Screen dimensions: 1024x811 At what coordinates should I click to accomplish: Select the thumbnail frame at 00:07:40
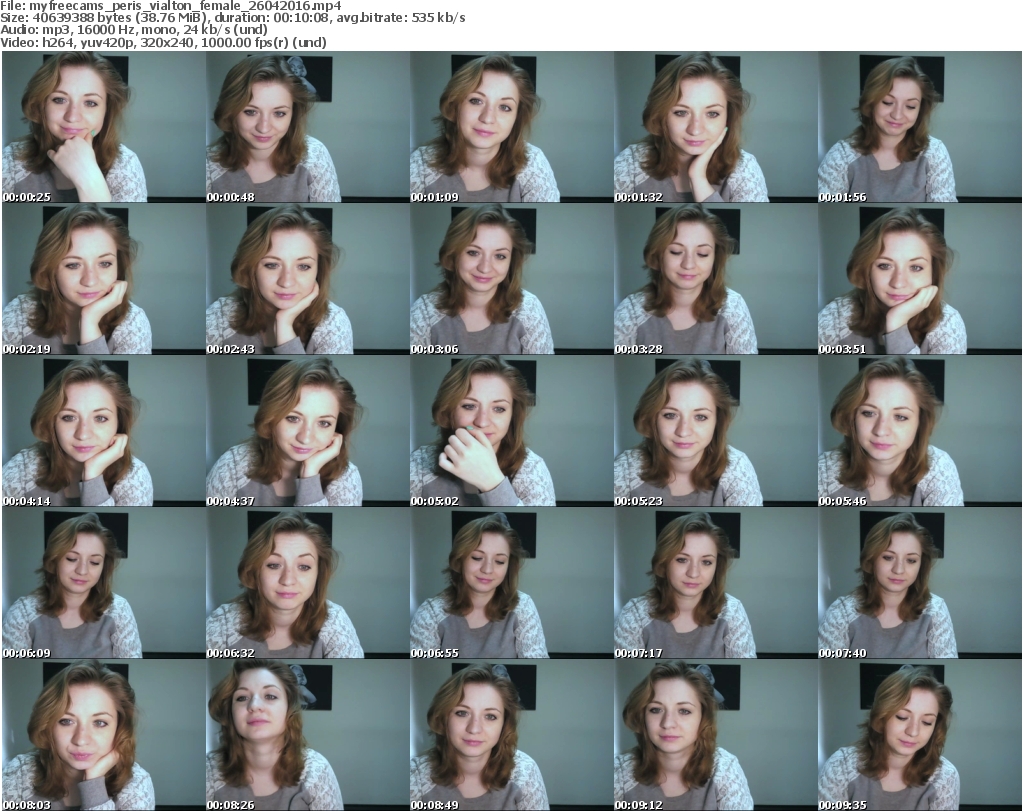pos(920,583)
